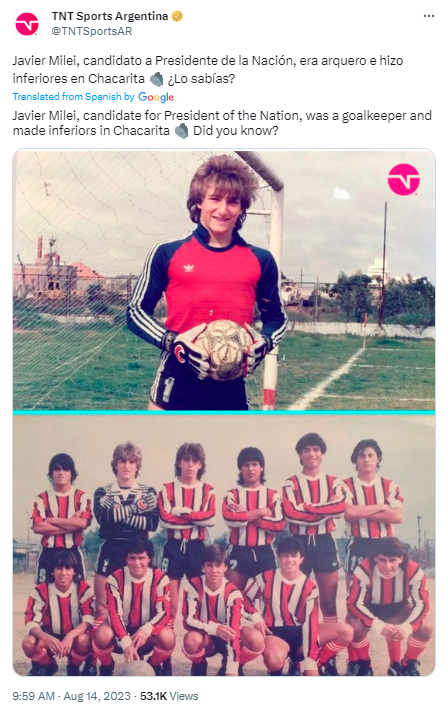Open the TNT Sports Argentina profile avatar

point(27,24)
